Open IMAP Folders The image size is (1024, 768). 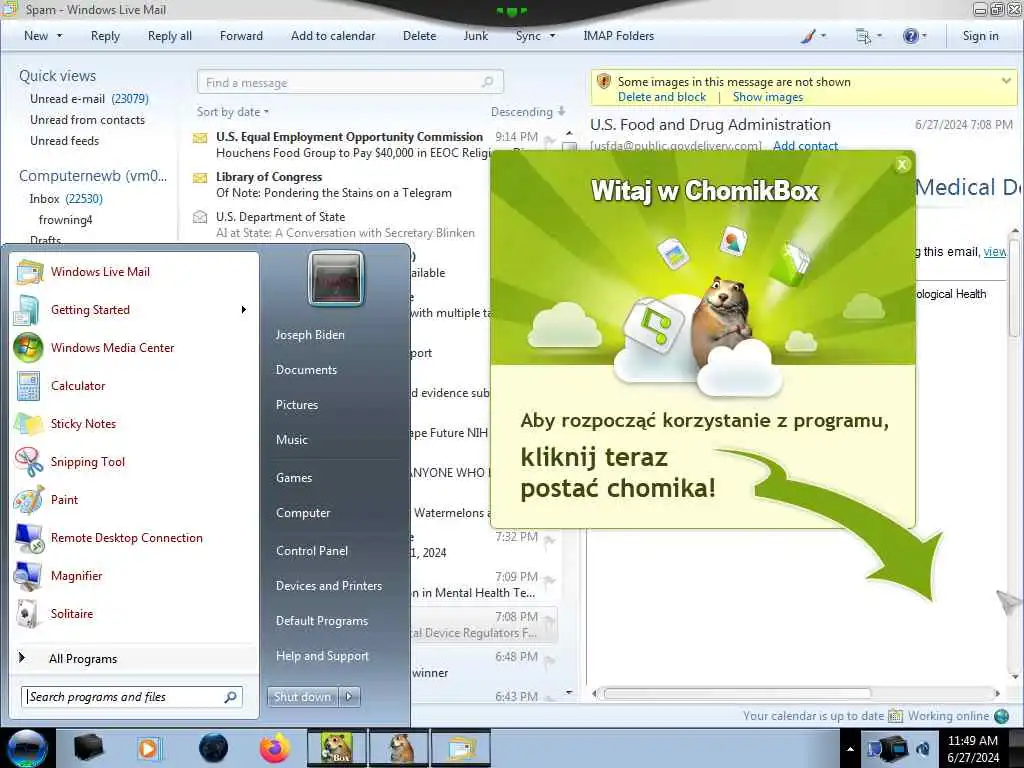tap(618, 36)
